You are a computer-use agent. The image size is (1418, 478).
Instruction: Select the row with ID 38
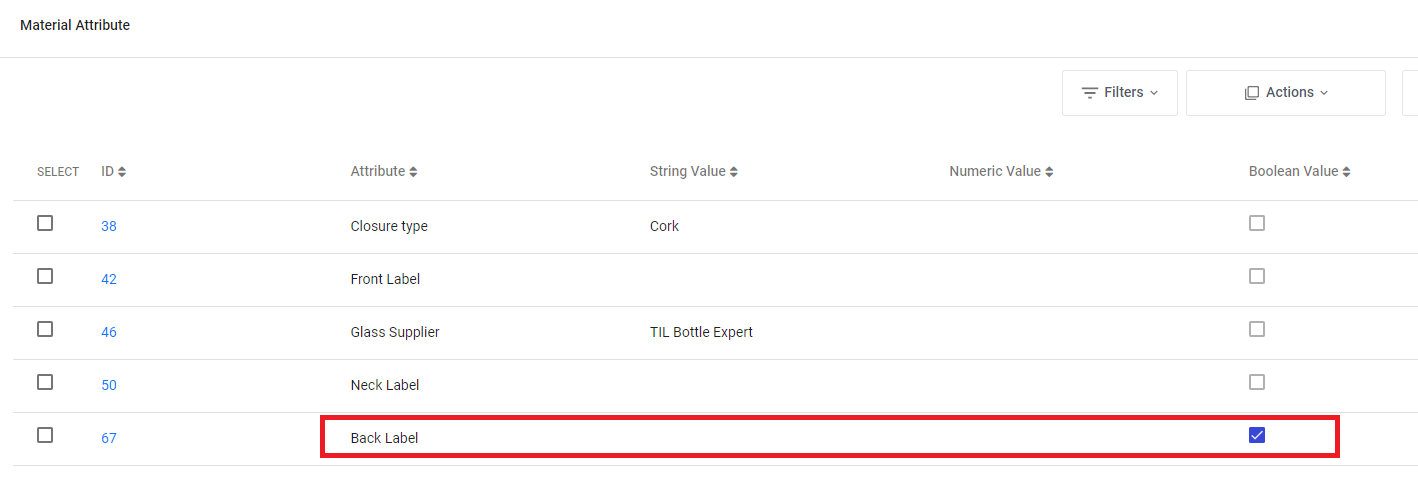tap(45, 223)
